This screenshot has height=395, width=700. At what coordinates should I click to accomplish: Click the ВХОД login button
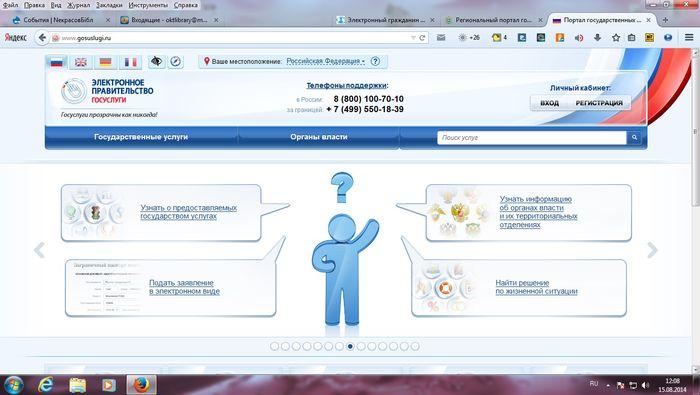tap(549, 103)
